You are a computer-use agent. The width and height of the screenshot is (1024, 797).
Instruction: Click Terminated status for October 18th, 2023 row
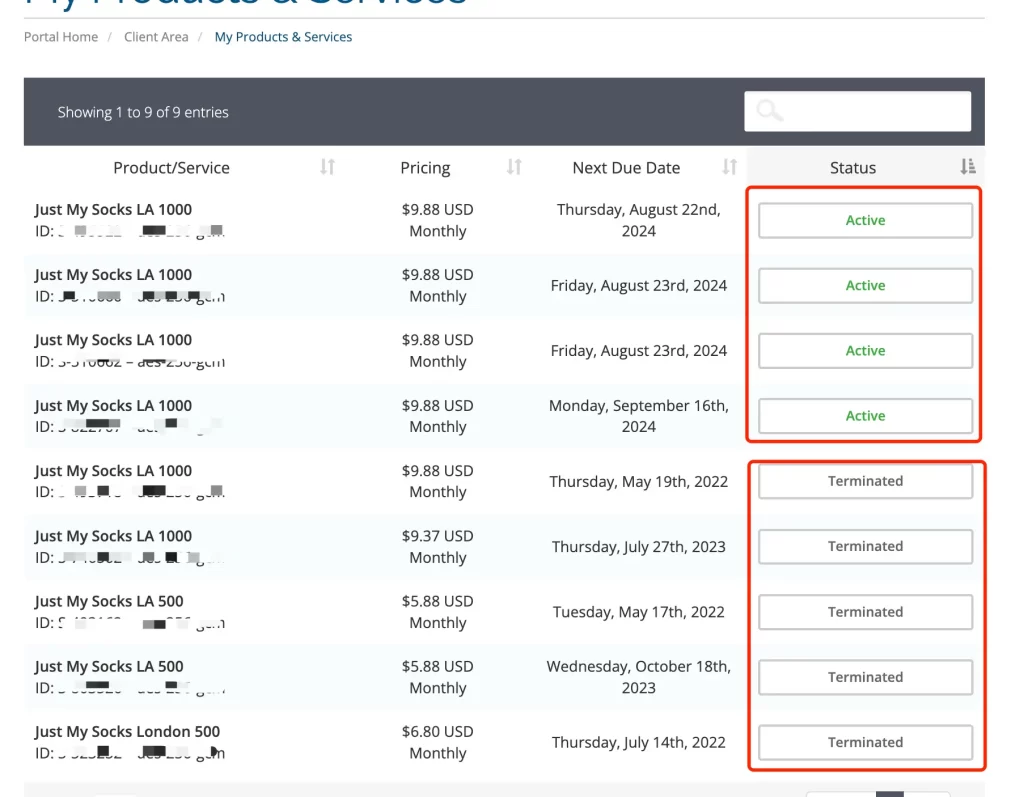pos(865,677)
